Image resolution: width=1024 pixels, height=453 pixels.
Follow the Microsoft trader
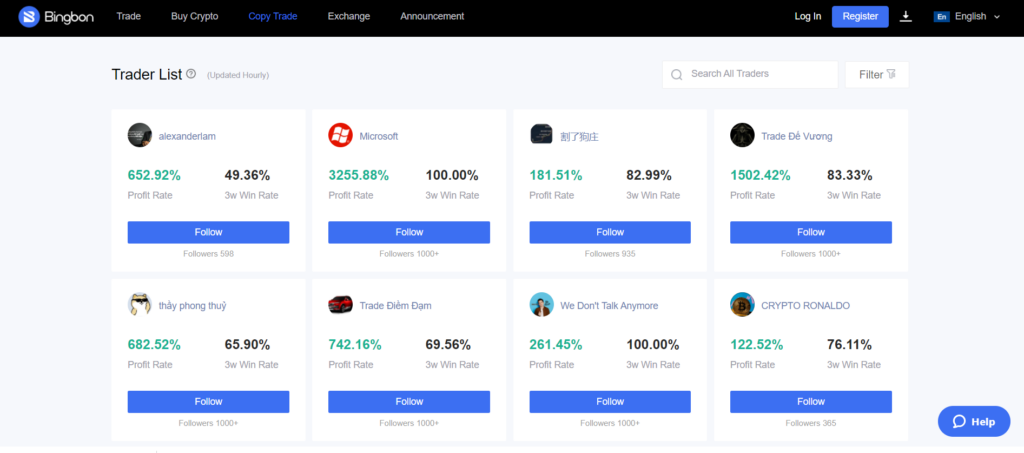click(x=409, y=232)
